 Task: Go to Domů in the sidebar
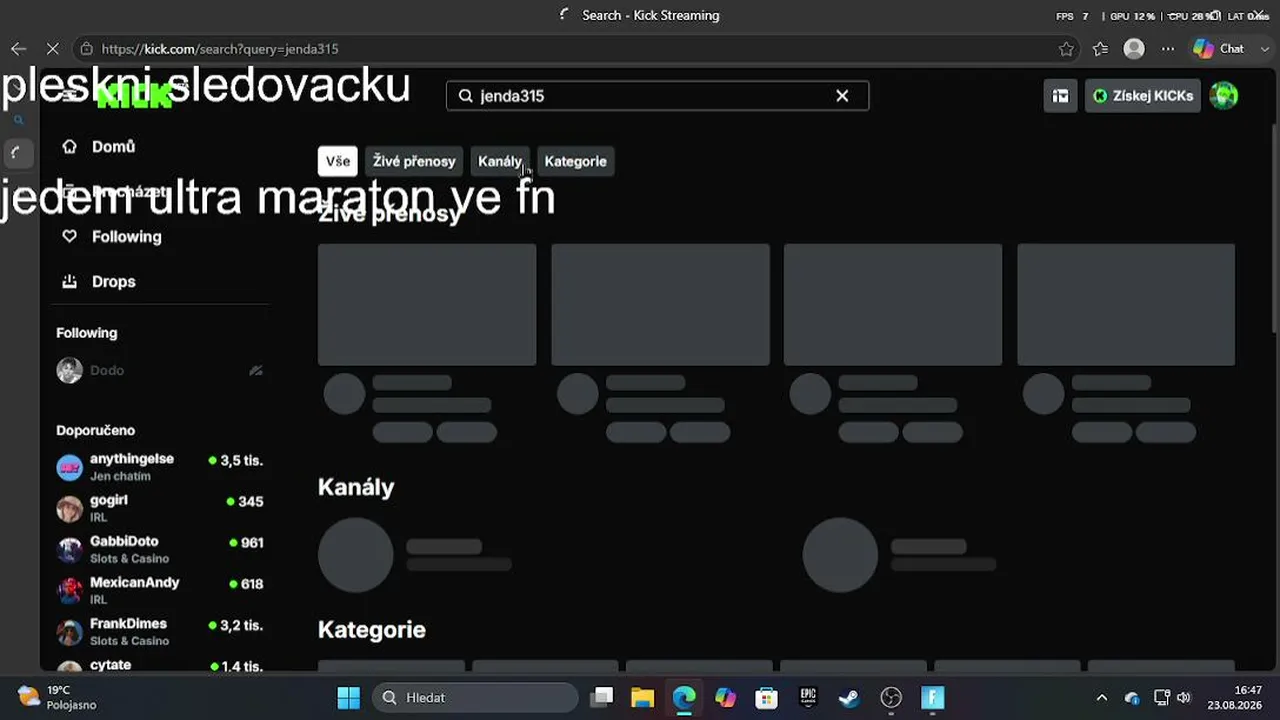[113, 147]
